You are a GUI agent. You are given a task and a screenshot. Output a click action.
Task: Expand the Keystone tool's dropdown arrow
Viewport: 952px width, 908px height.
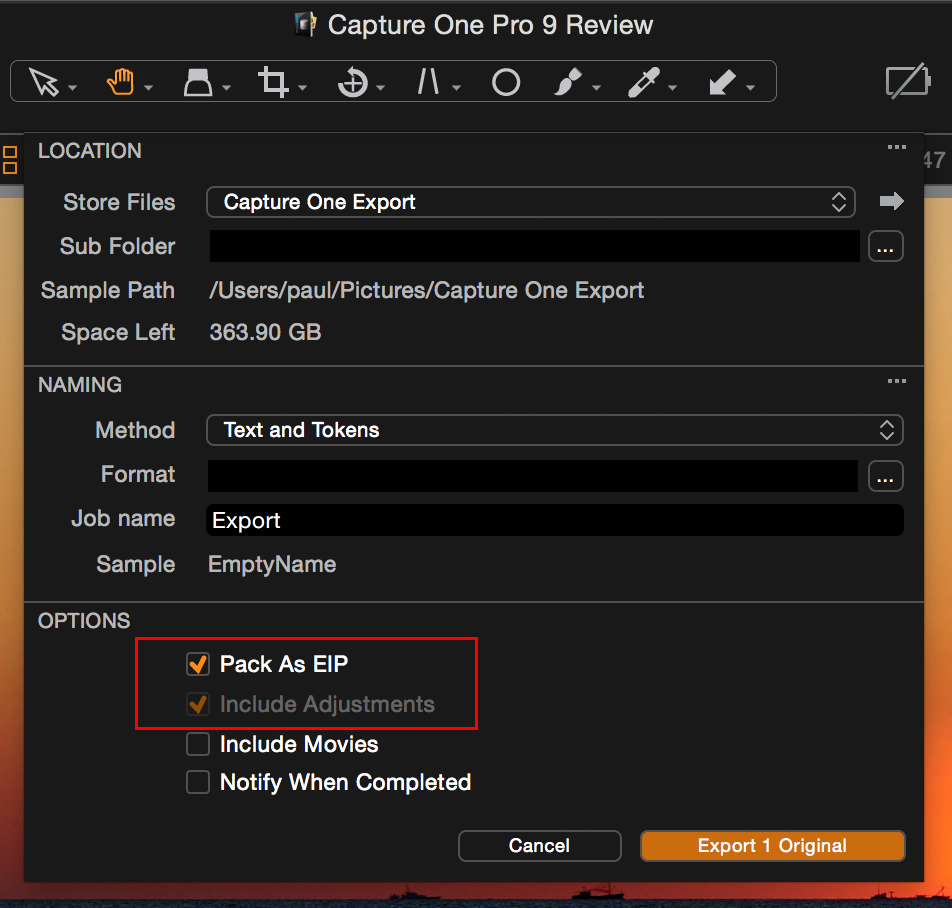[x=457, y=88]
